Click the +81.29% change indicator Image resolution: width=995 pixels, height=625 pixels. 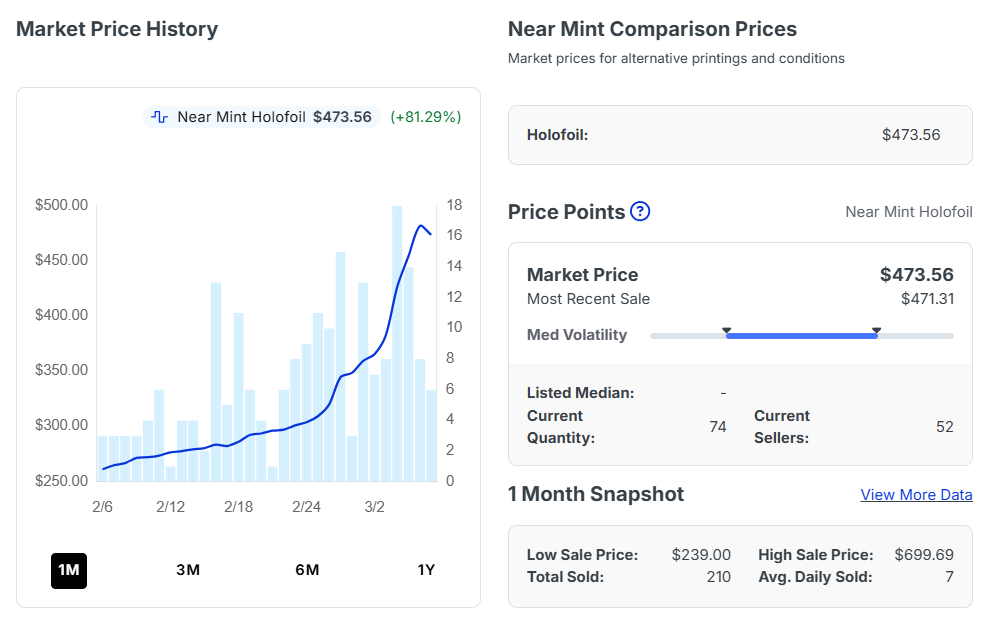(x=425, y=117)
